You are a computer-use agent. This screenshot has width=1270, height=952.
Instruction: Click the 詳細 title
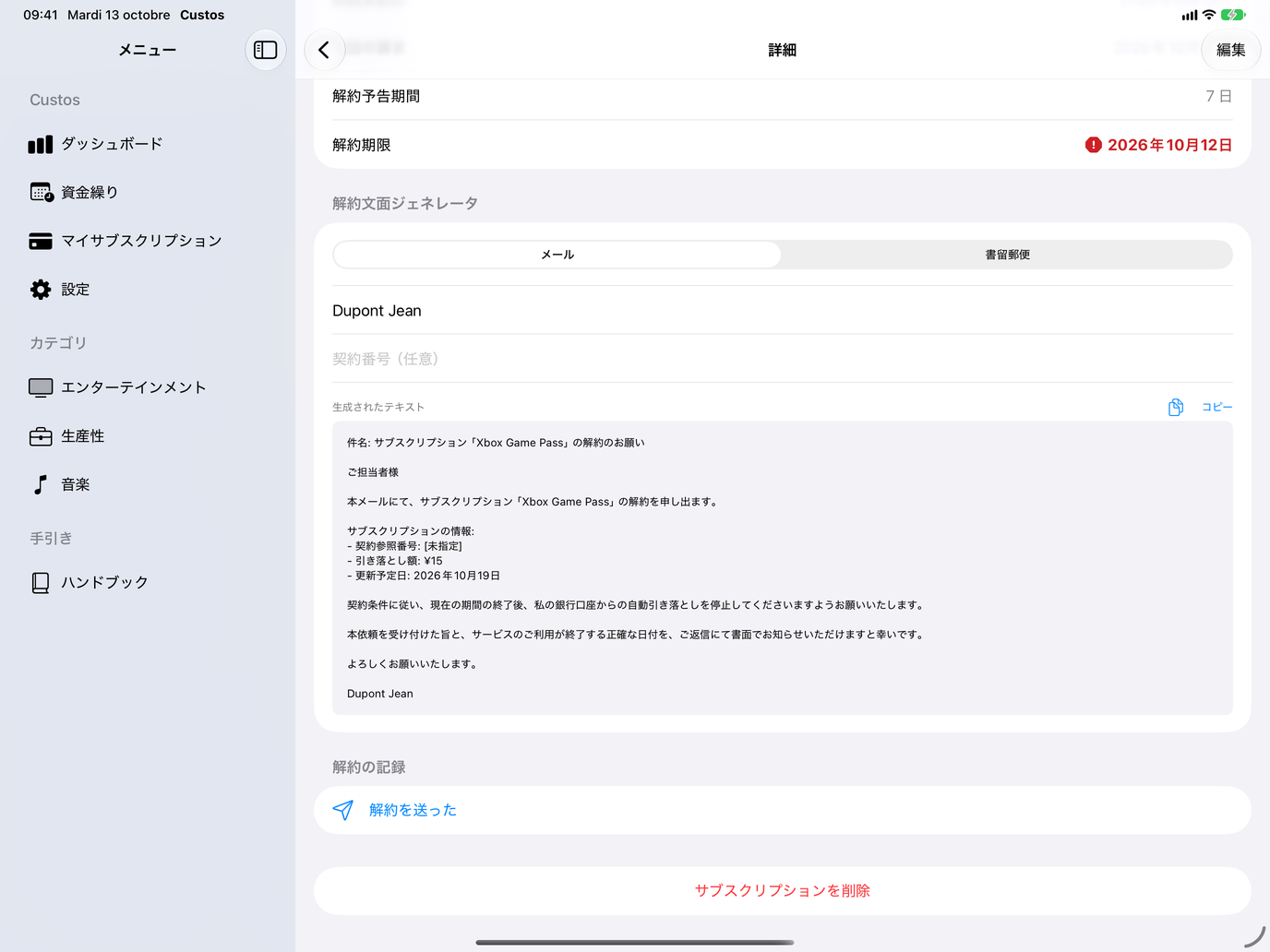pyautogui.click(x=783, y=50)
